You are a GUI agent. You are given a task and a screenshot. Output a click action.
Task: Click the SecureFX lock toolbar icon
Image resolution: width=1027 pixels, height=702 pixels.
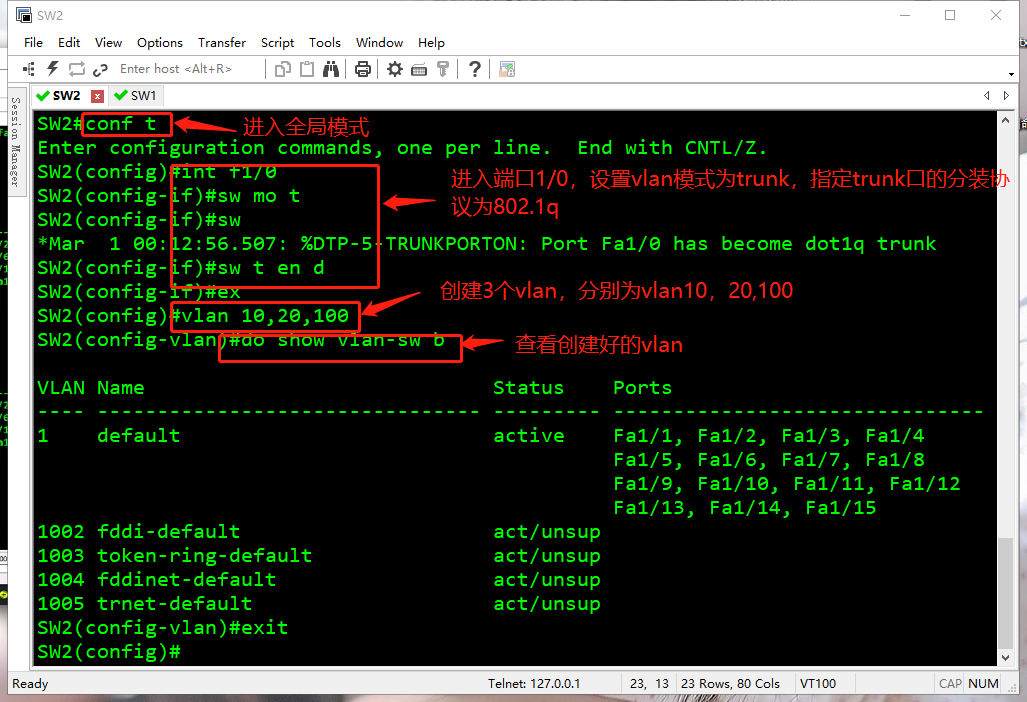[507, 69]
